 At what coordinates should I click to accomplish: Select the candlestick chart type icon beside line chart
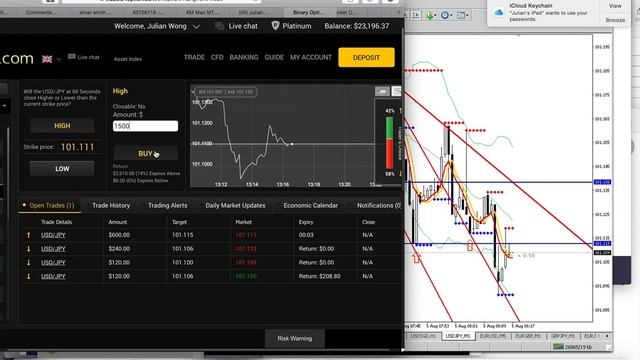click(396, 91)
